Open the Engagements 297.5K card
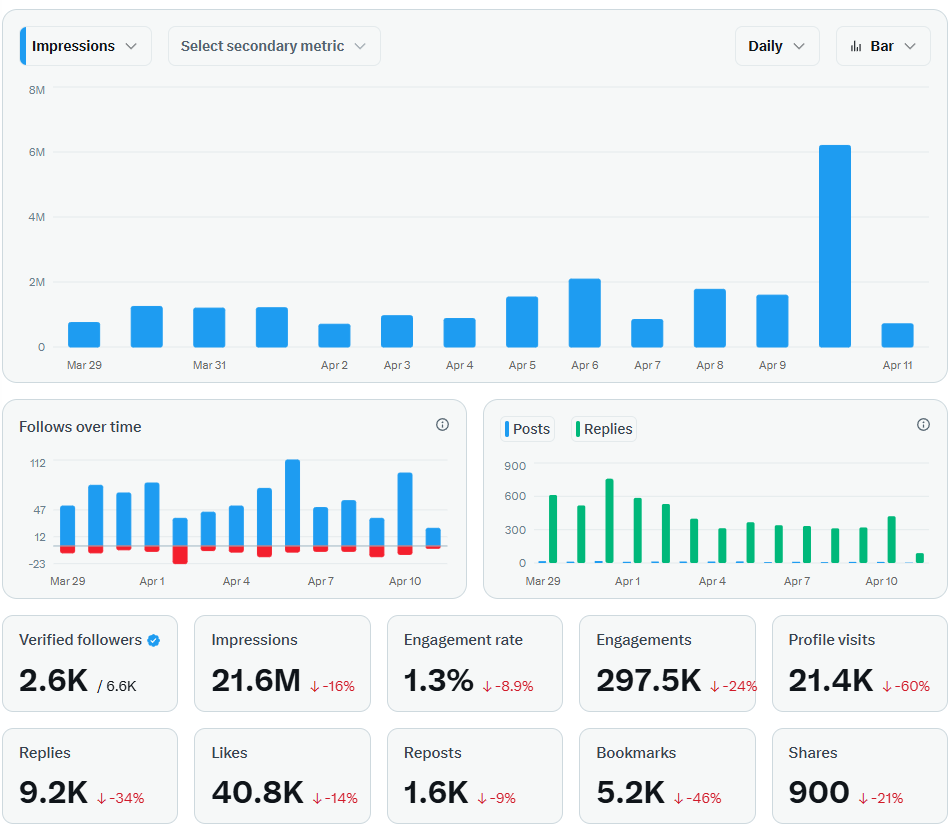The height and width of the screenshot is (828, 951). pyautogui.click(x=667, y=663)
